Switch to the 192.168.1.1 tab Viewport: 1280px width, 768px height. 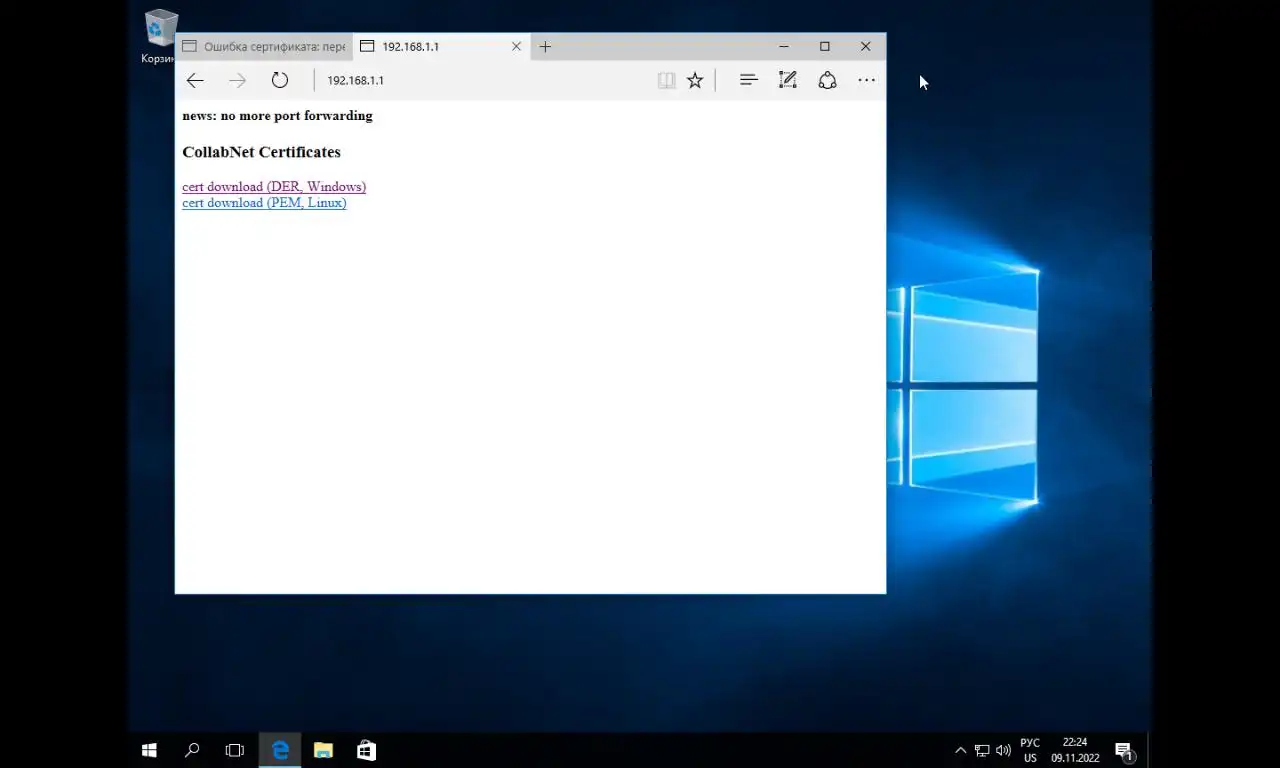(440, 46)
